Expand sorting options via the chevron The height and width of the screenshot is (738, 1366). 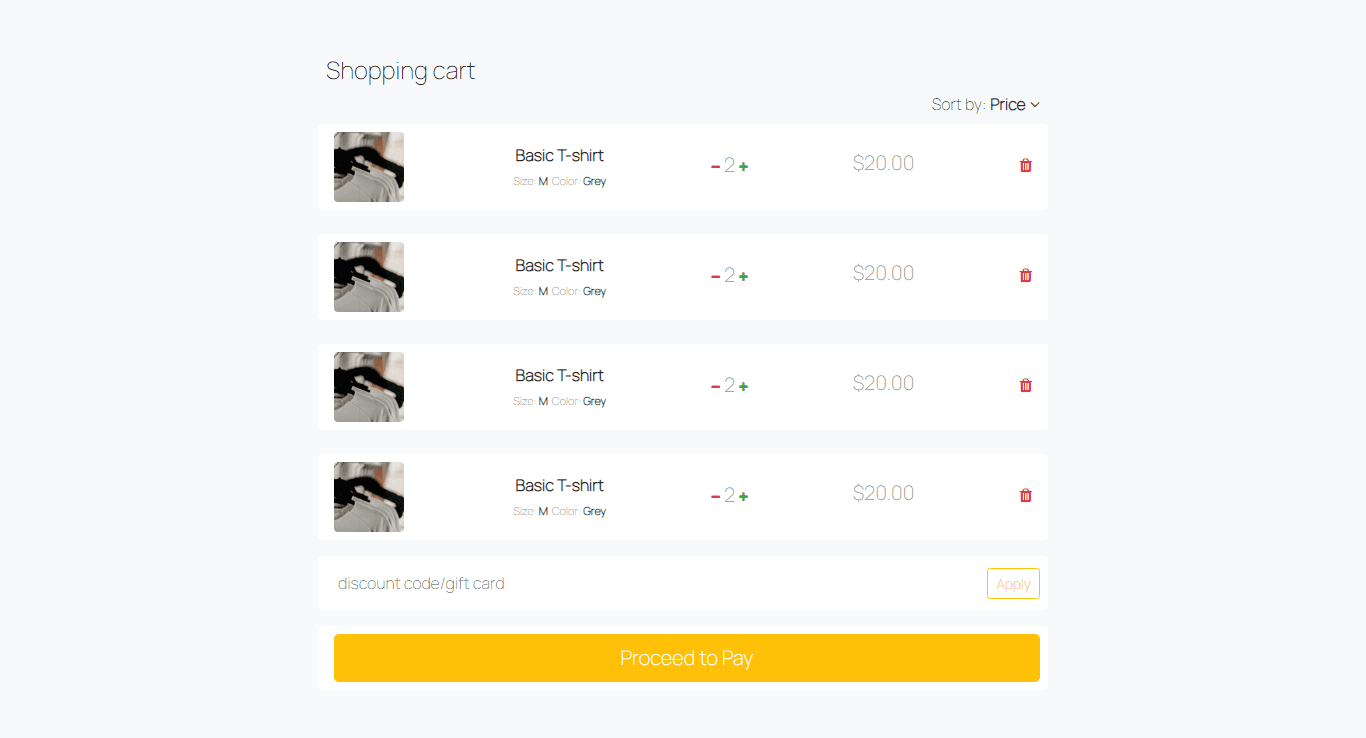coord(1035,104)
